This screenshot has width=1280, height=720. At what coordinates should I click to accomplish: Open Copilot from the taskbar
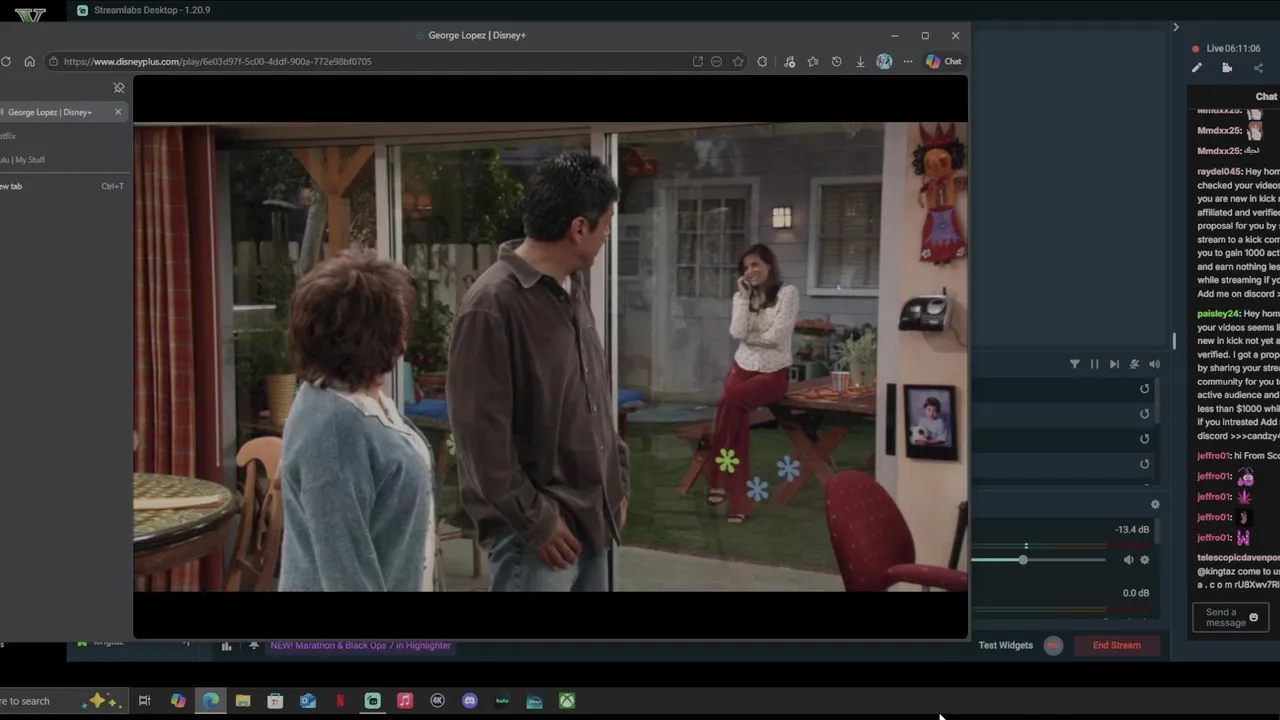click(178, 701)
